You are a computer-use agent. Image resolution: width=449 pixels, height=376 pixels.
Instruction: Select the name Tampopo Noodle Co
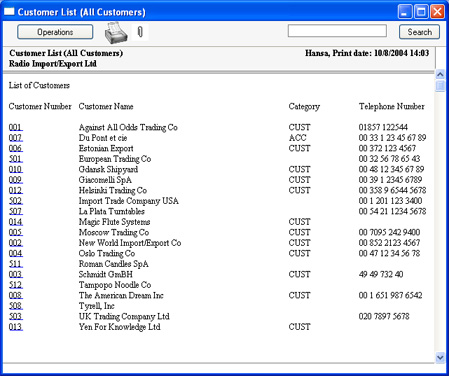(115, 285)
